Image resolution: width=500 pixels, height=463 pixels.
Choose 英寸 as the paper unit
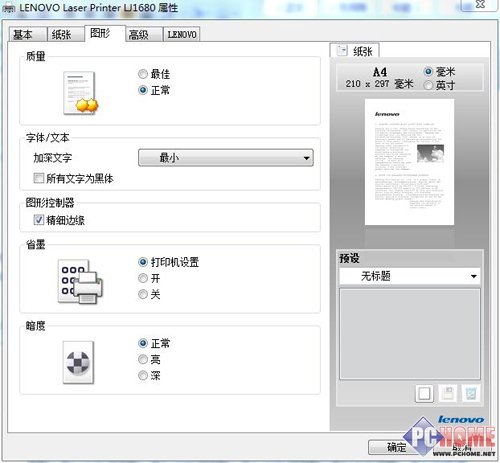[428, 85]
